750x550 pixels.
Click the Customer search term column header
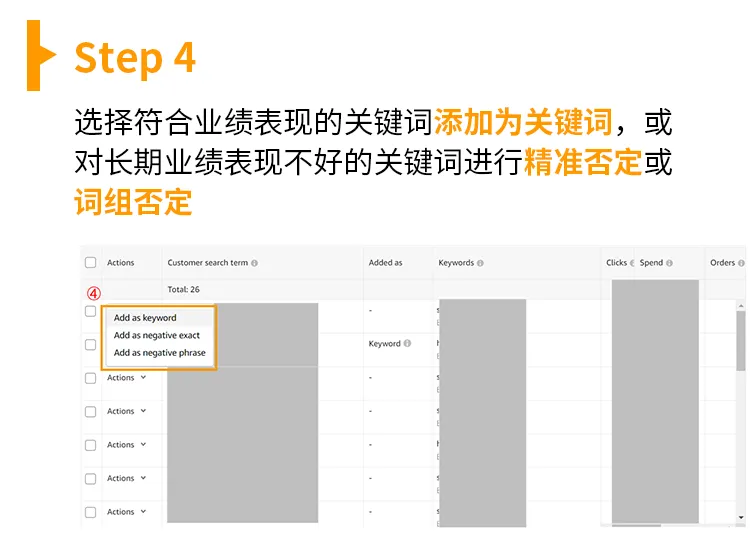tap(208, 263)
